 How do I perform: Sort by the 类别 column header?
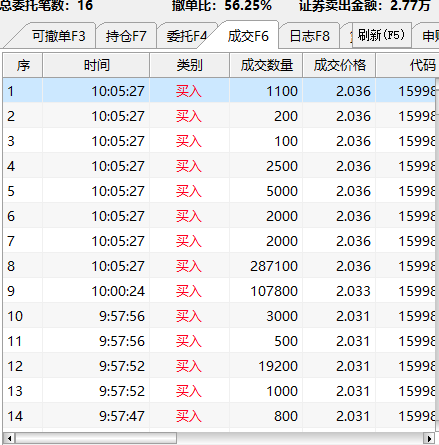(x=189, y=65)
